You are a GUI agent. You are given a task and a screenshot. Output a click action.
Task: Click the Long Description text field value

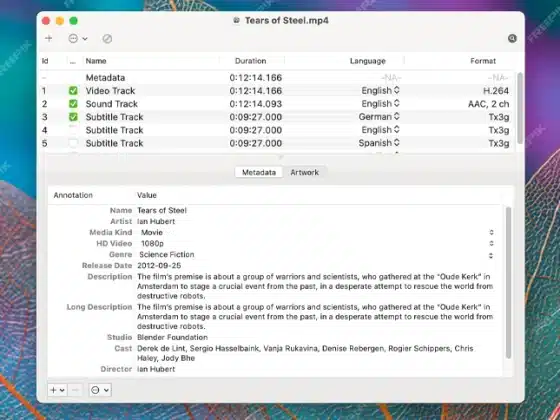point(315,317)
